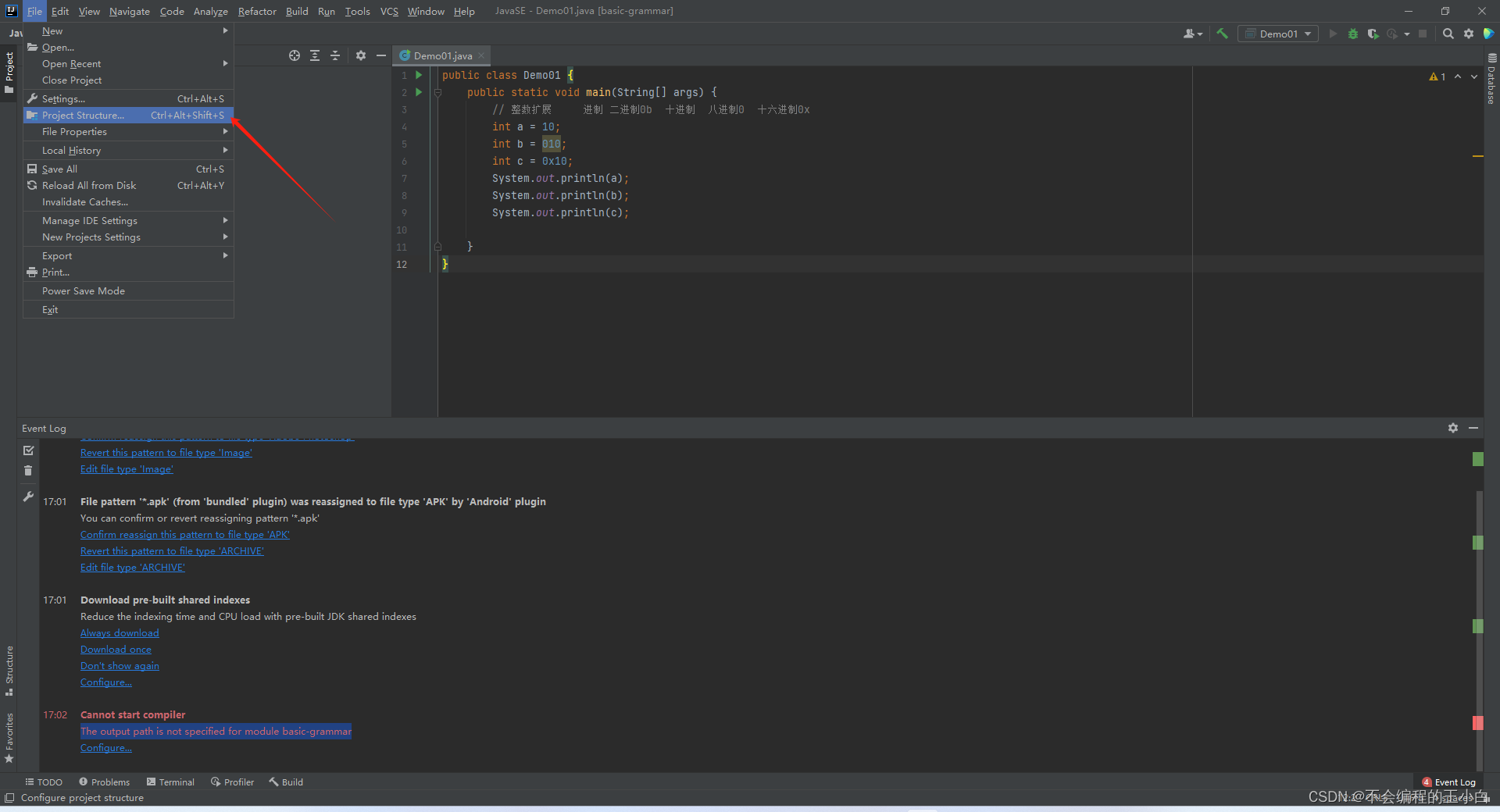
Task: Click Close Project in File menu
Action: coord(129,80)
